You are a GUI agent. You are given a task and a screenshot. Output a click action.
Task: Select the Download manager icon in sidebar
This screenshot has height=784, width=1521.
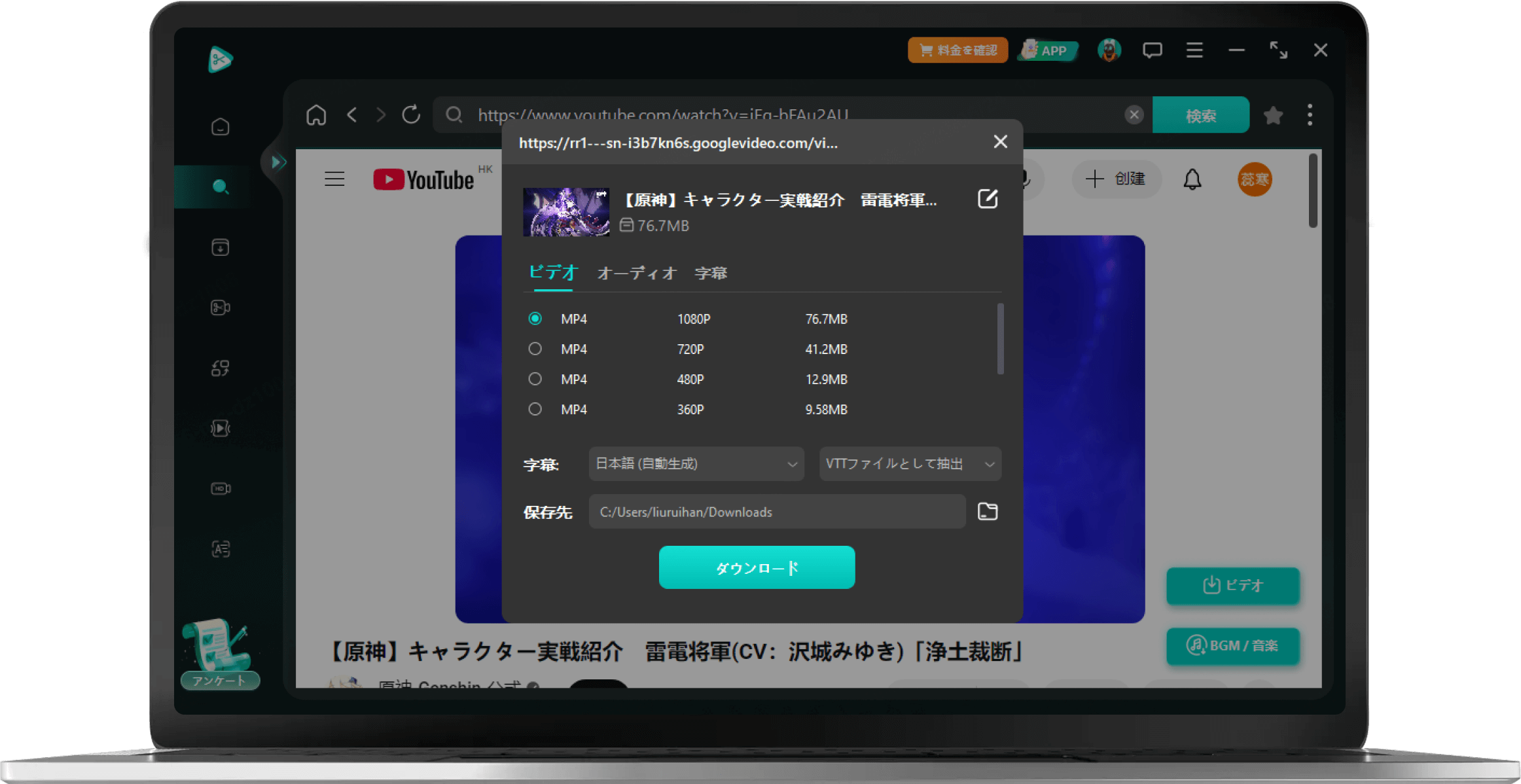[220, 247]
